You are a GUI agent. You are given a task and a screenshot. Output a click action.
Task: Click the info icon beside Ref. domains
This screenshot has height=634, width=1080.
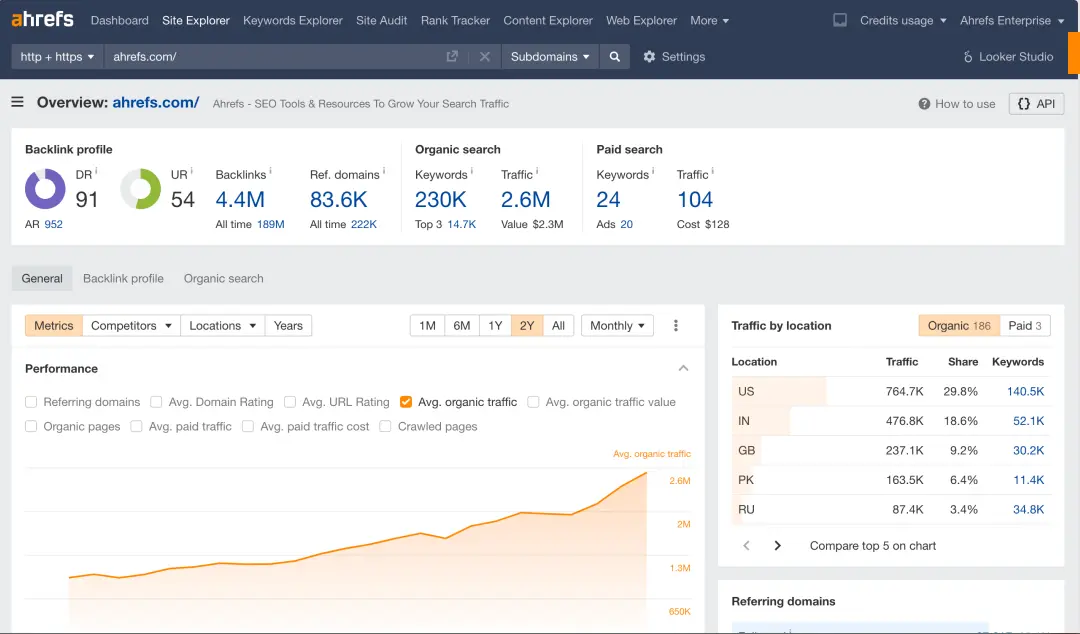(x=384, y=170)
